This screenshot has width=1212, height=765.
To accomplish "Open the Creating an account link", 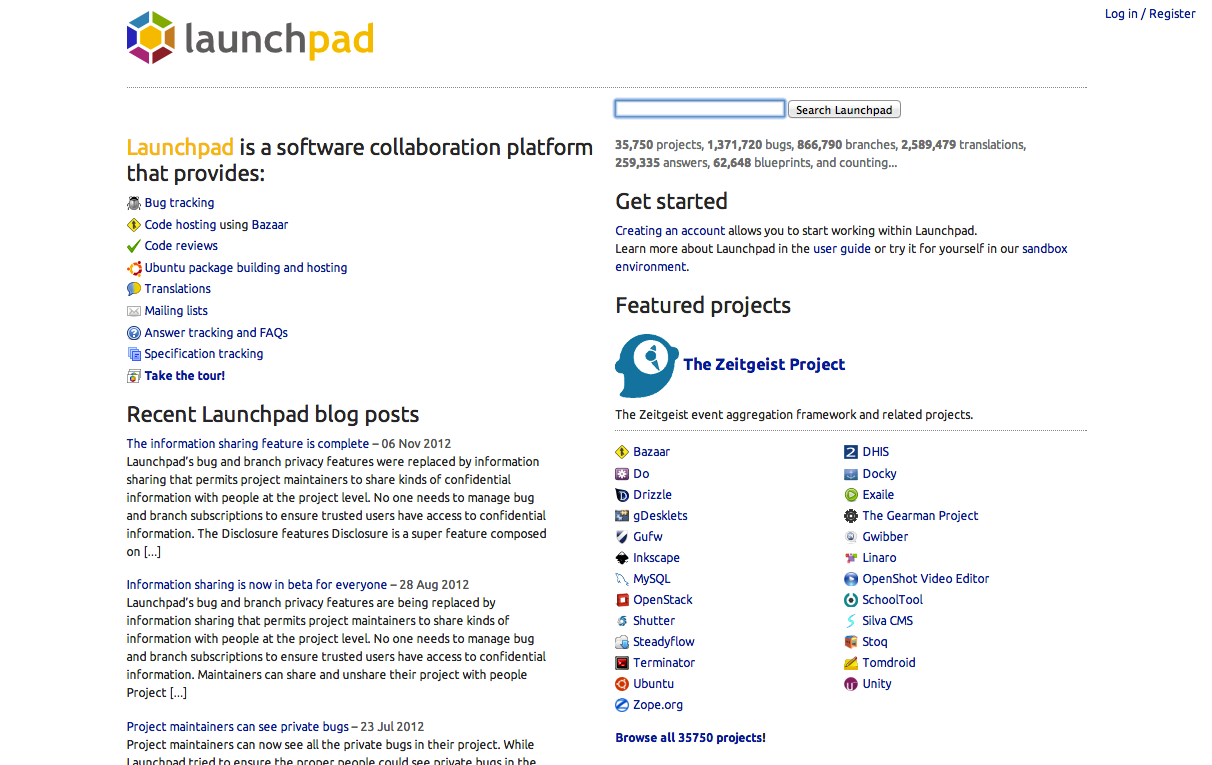I will pyautogui.click(x=670, y=231).
